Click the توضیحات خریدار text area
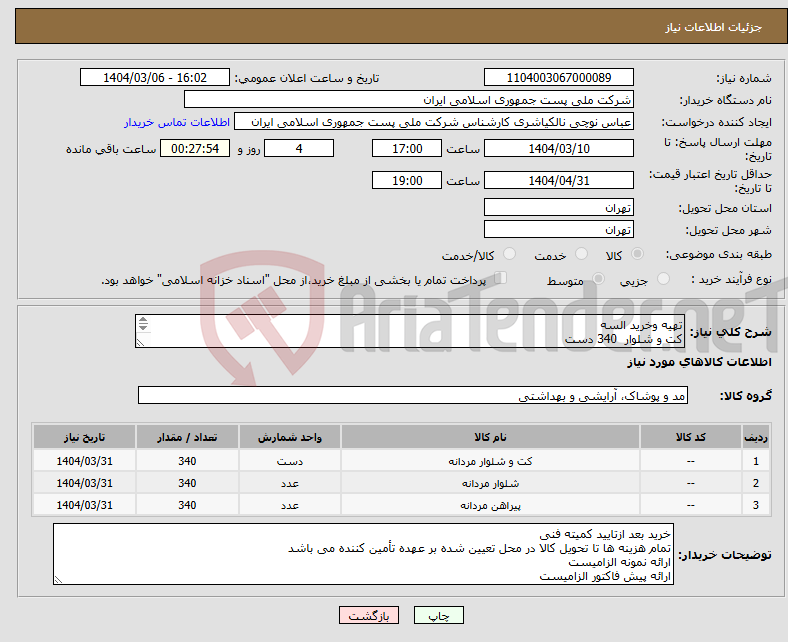Viewport: 788px width, 642px height. pos(363,554)
